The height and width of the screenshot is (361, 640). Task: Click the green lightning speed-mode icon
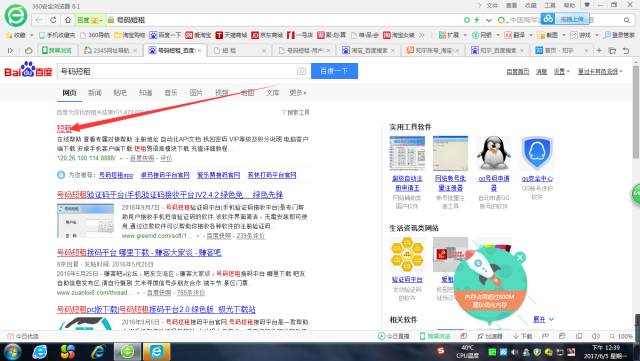tap(476, 20)
